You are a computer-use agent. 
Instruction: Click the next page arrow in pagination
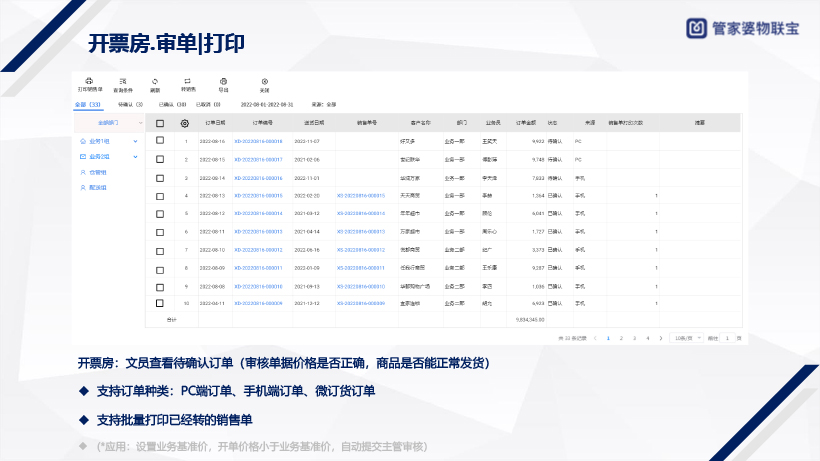pyautogui.click(x=659, y=338)
